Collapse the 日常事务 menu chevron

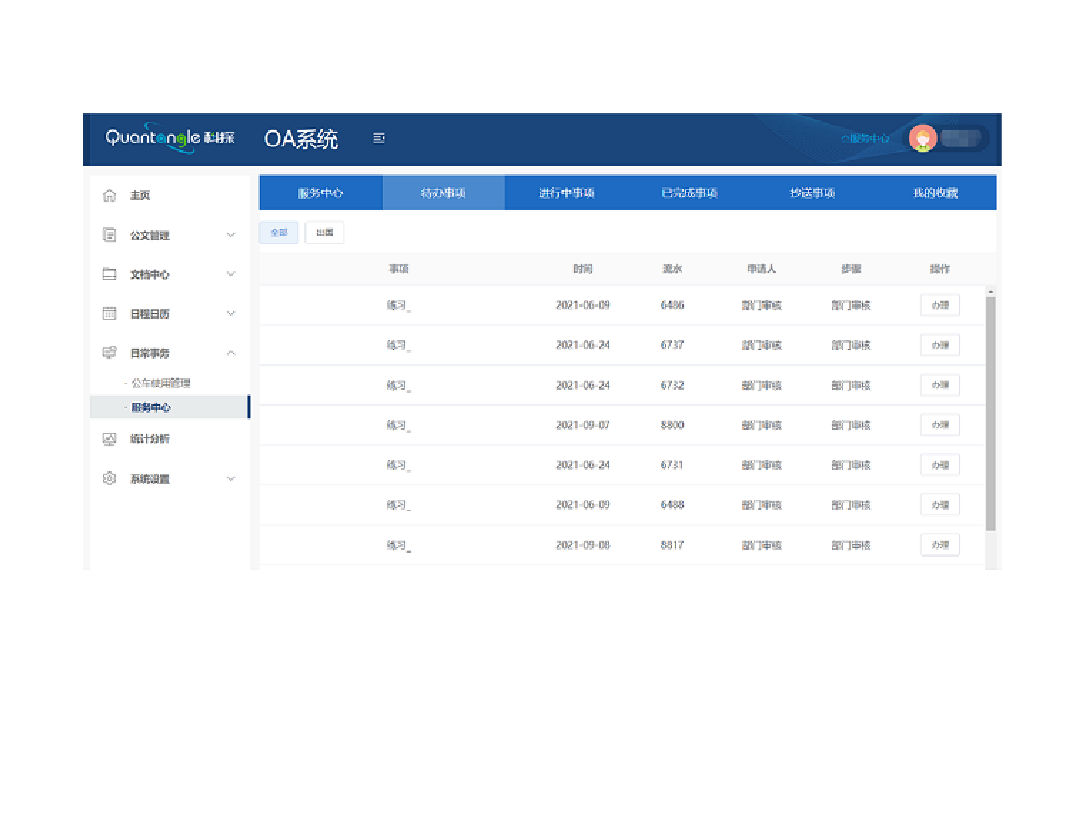231,353
